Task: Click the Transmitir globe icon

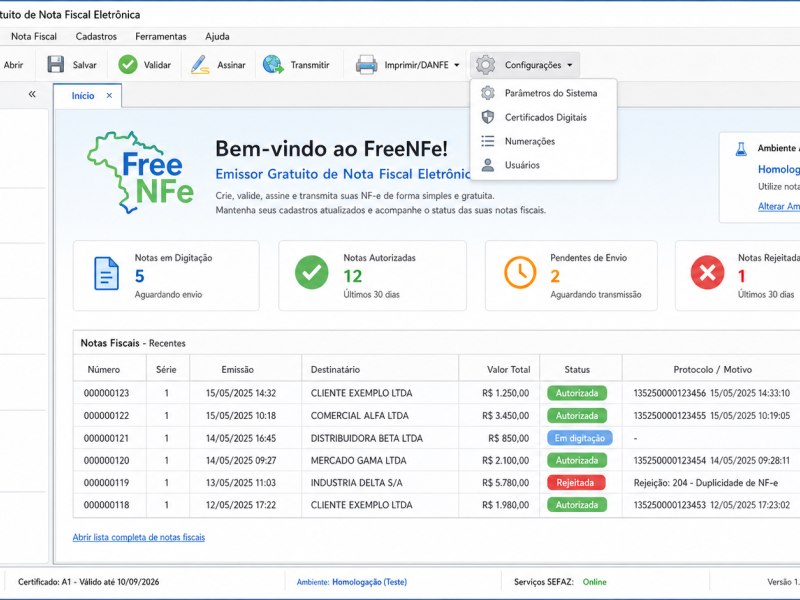Action: 273,65
